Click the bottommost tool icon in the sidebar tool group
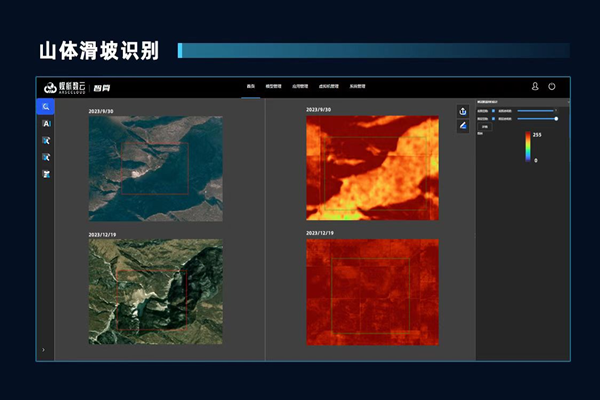The width and height of the screenshot is (600, 400). (x=46, y=174)
